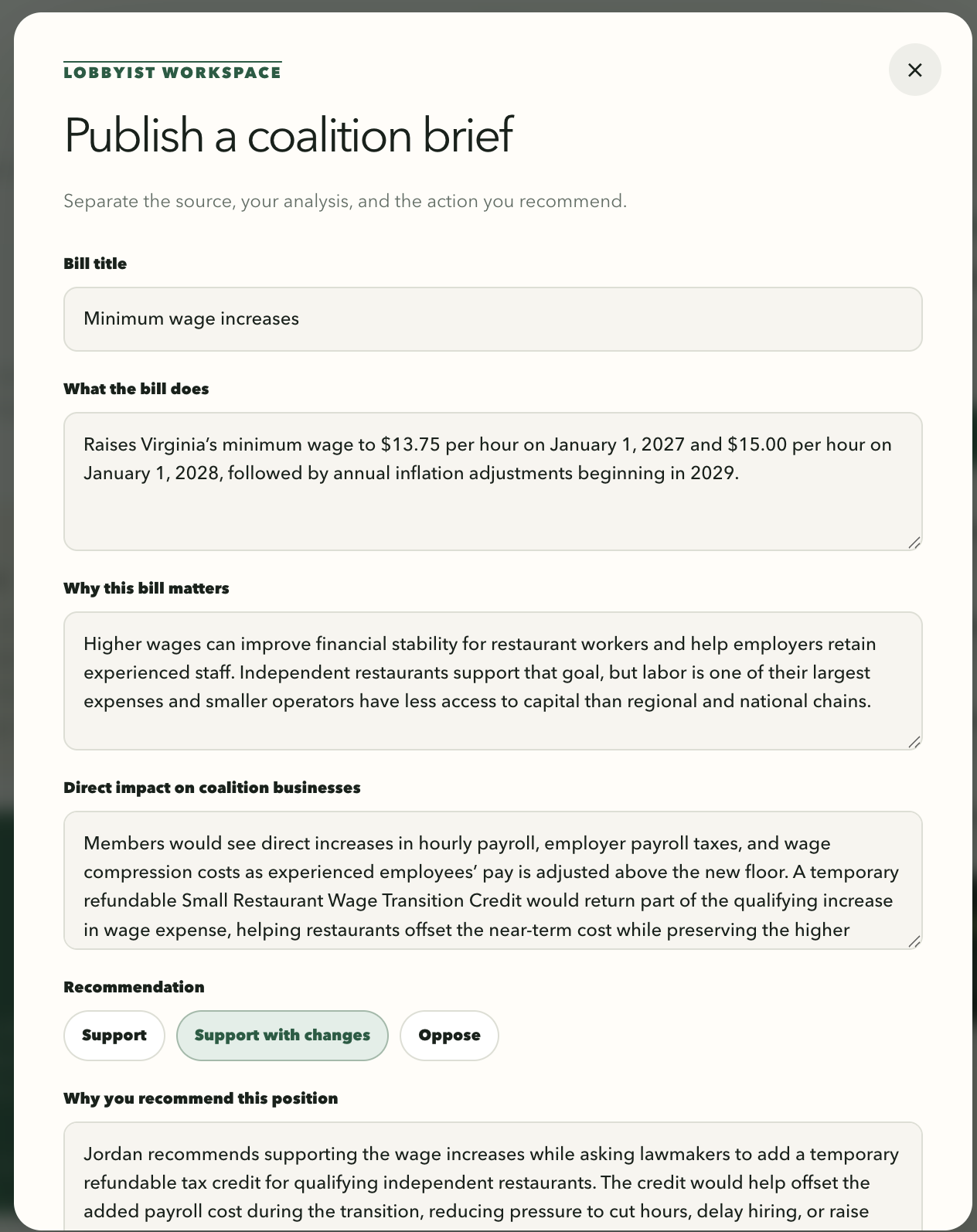
Task: Select the Oppose recommendation
Action: click(x=449, y=1036)
